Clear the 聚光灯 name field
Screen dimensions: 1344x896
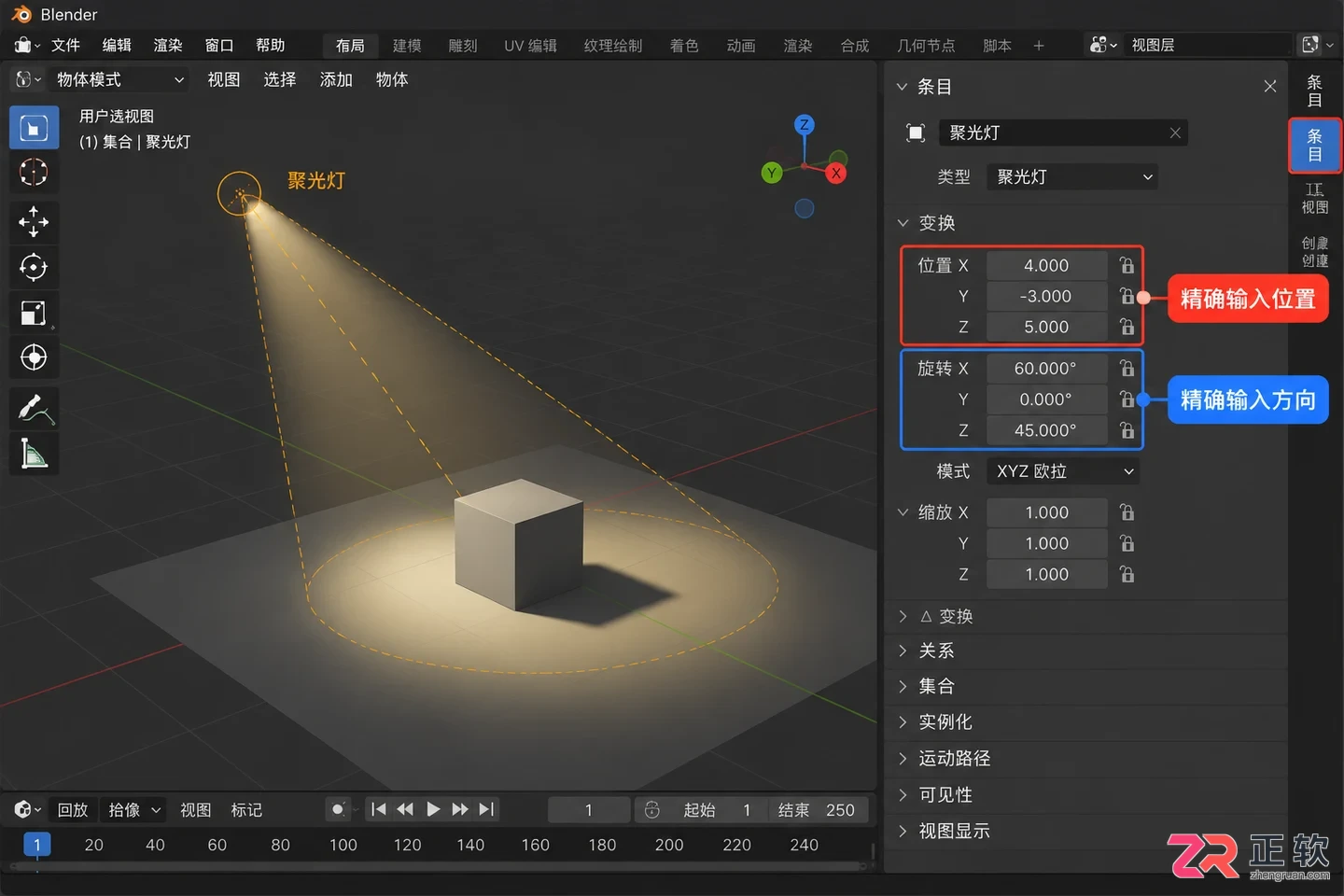(1175, 133)
